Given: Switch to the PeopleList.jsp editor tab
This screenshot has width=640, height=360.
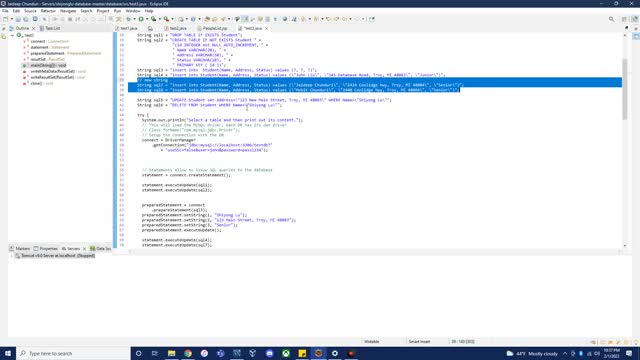Looking at the screenshot, I should tap(212, 29).
